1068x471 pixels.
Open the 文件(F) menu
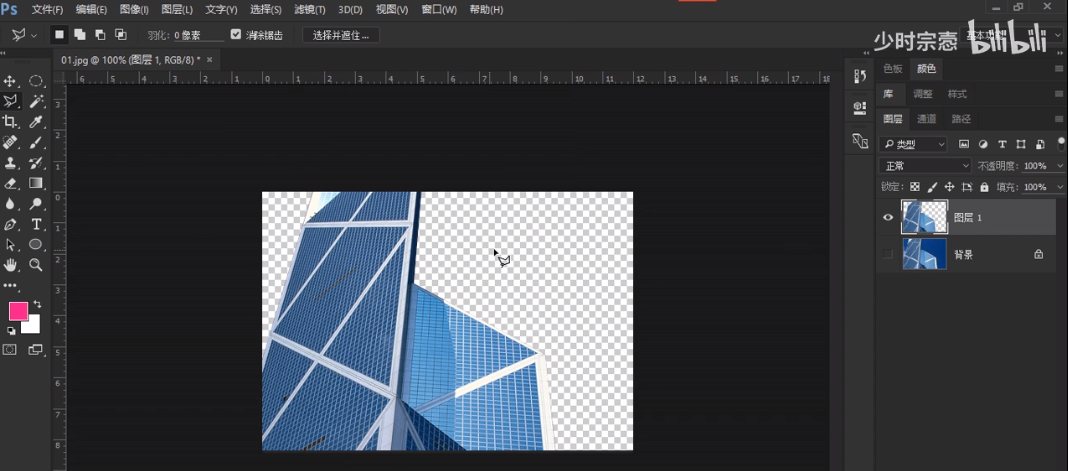pos(48,10)
